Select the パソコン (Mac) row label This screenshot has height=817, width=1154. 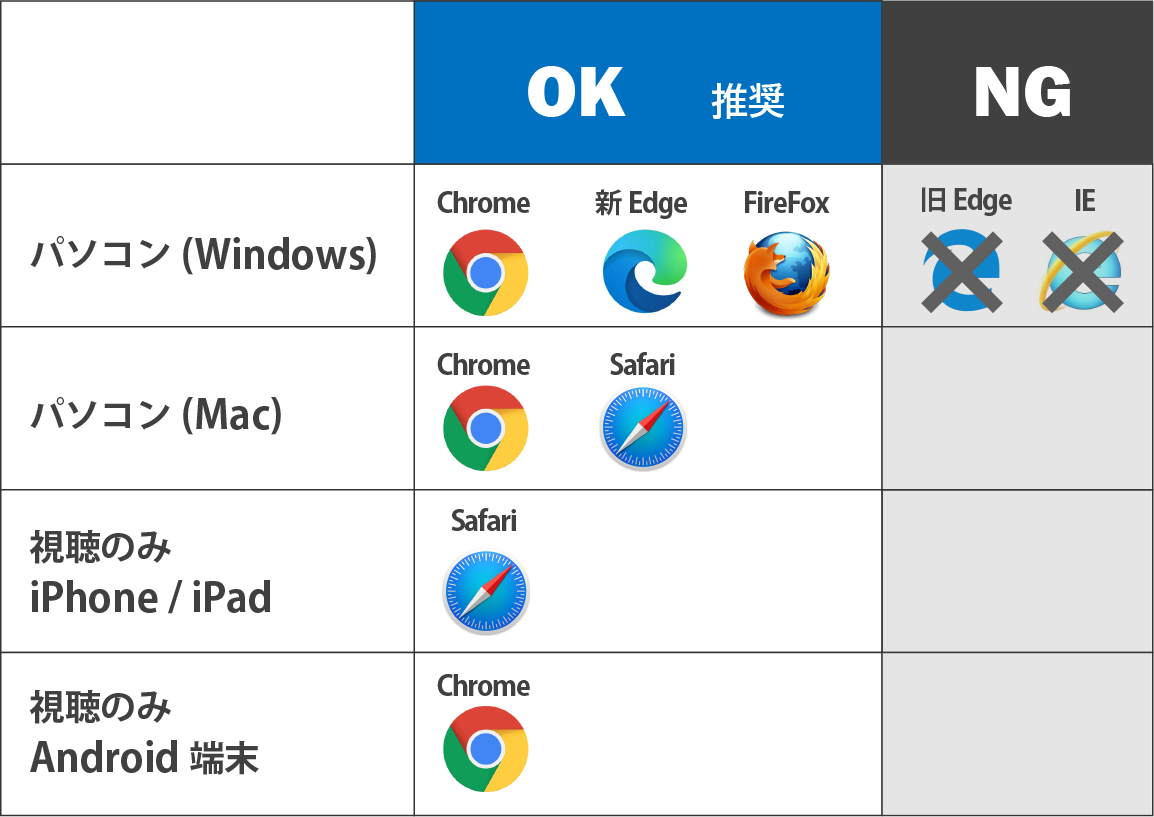[x=156, y=414]
